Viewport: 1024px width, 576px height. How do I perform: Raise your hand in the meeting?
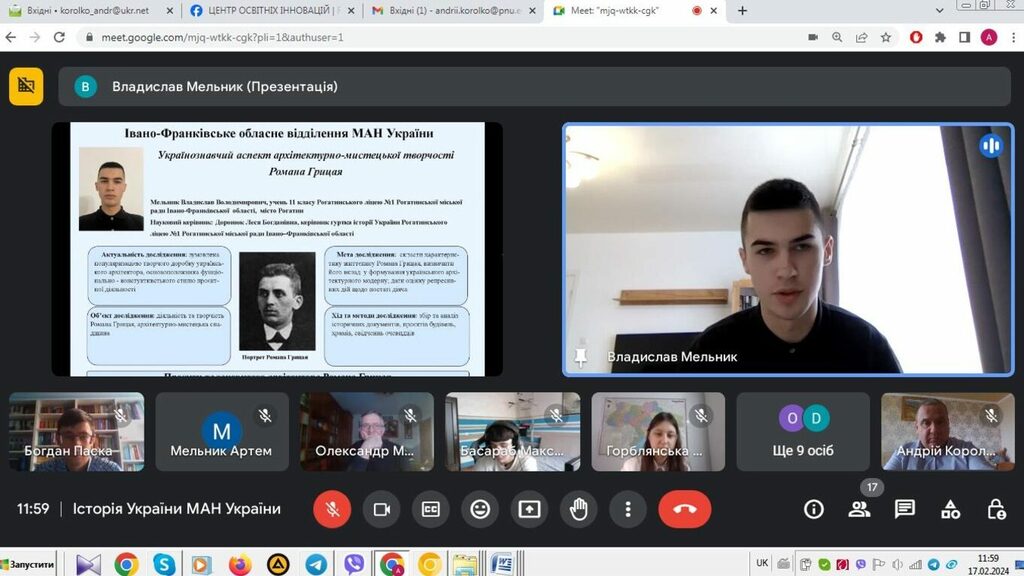[x=578, y=509]
